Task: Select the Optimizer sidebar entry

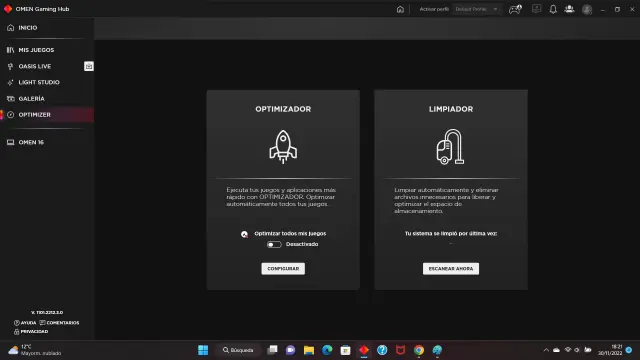Action: click(47, 115)
